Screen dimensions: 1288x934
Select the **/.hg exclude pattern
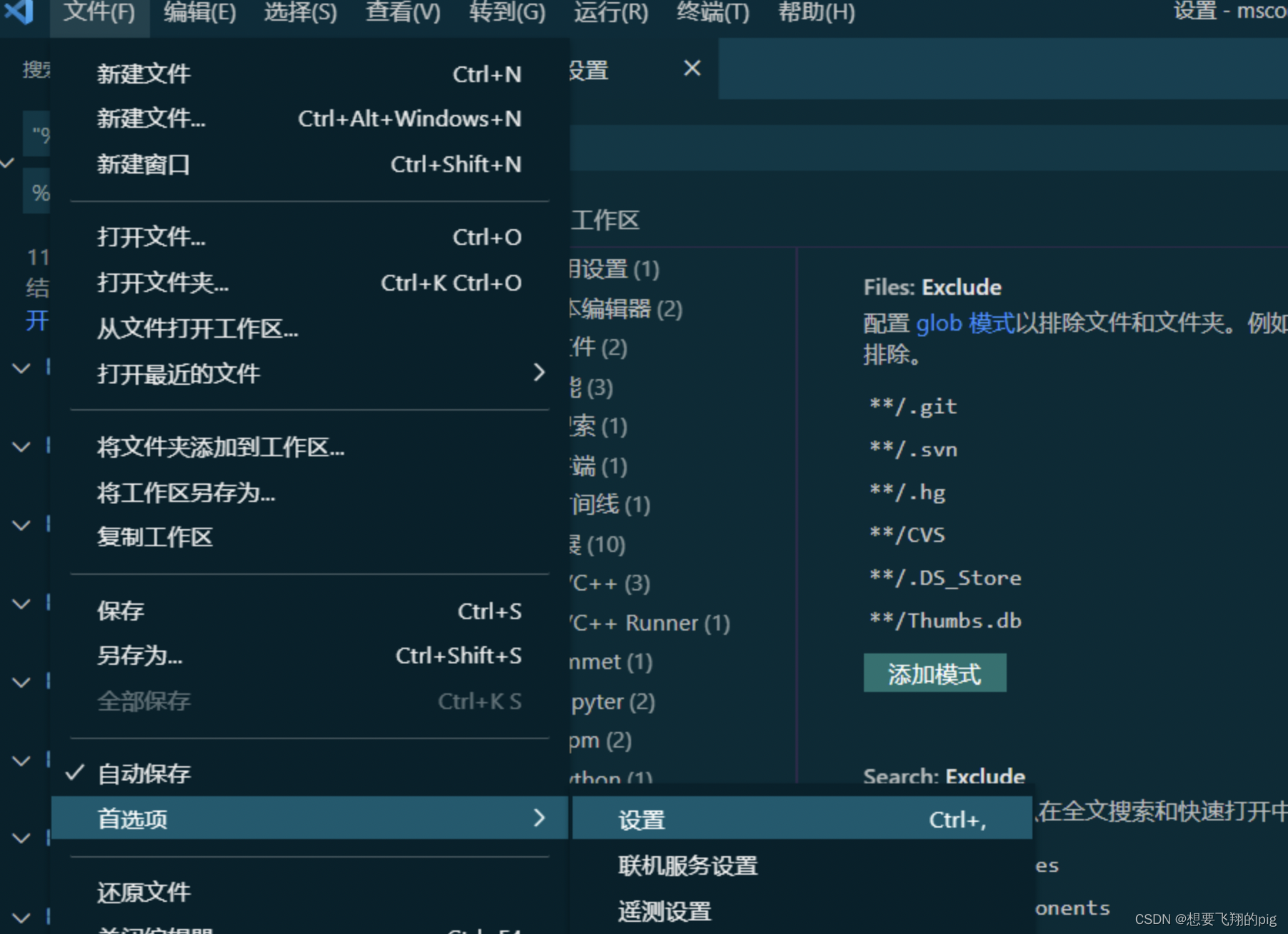tap(907, 492)
